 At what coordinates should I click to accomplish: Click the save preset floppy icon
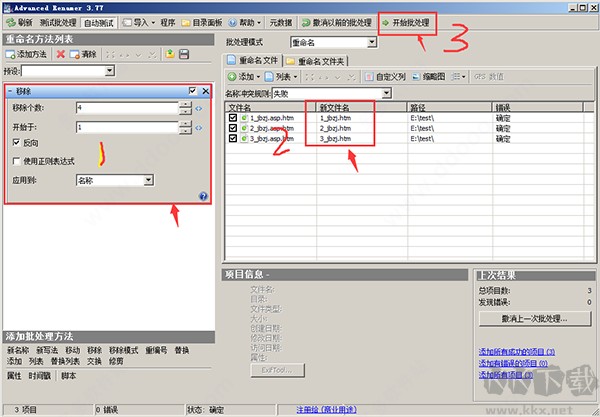(184, 54)
